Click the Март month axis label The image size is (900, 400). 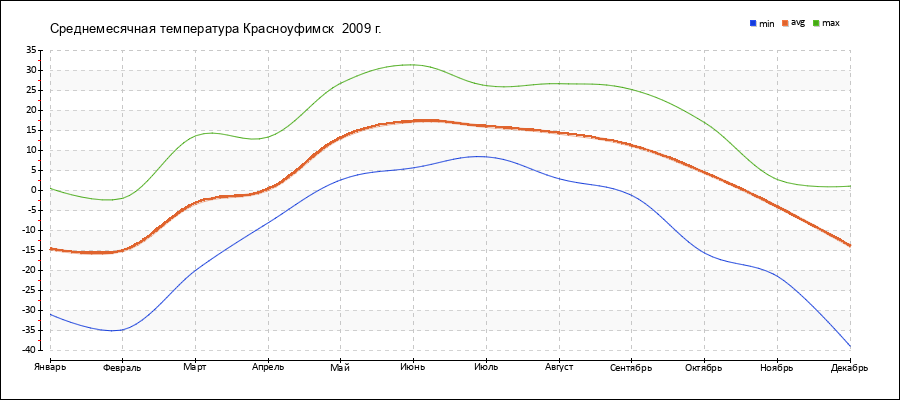(195, 367)
